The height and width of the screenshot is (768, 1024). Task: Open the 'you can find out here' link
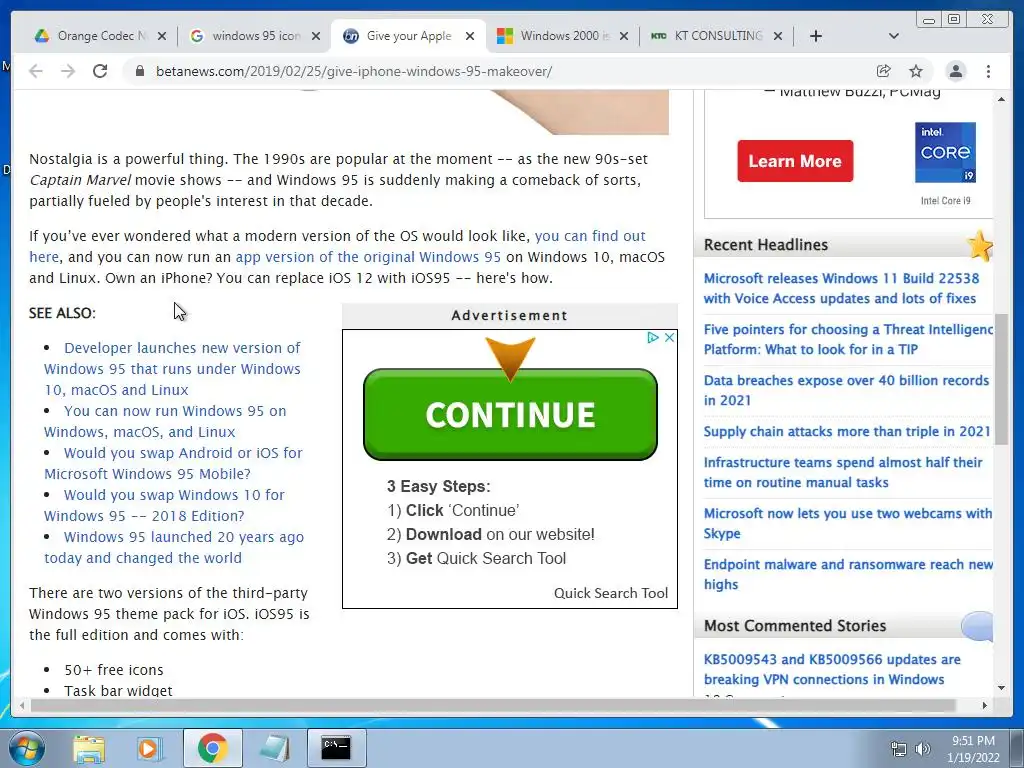click(x=590, y=236)
